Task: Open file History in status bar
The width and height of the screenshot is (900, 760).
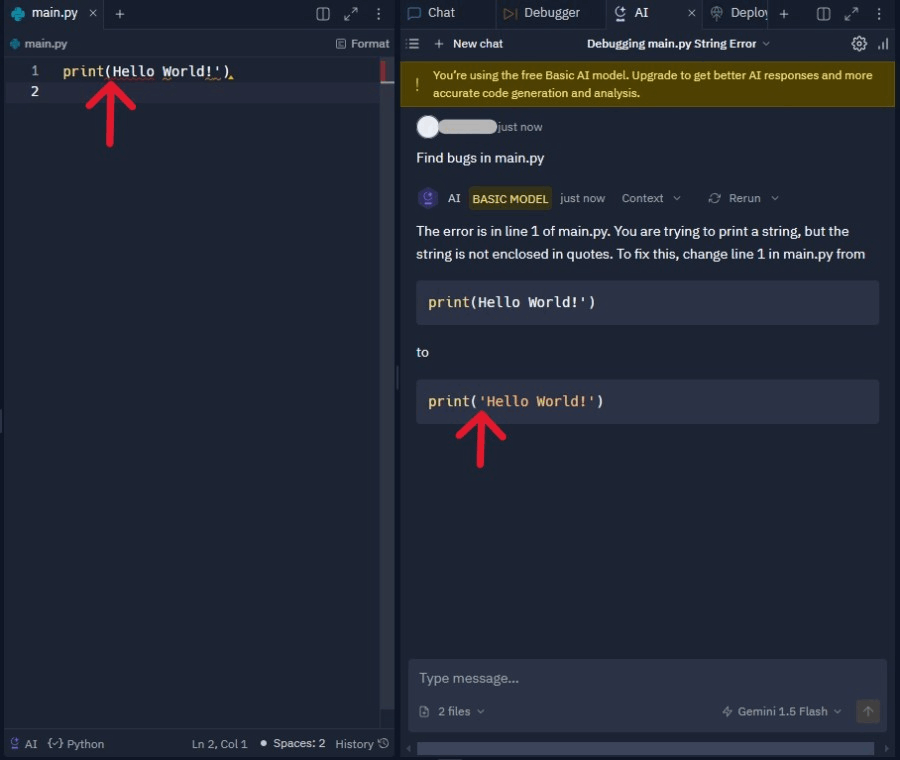Action: pyautogui.click(x=362, y=743)
